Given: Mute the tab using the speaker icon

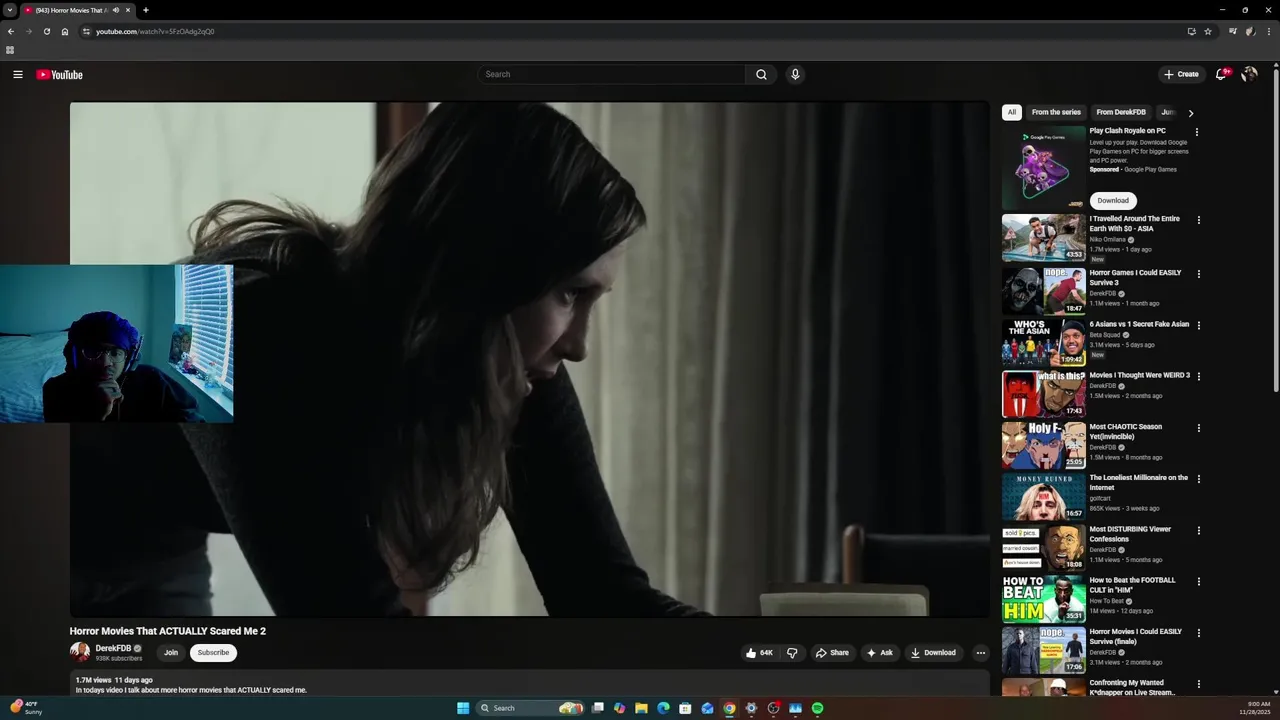Looking at the screenshot, I should pos(116,10).
